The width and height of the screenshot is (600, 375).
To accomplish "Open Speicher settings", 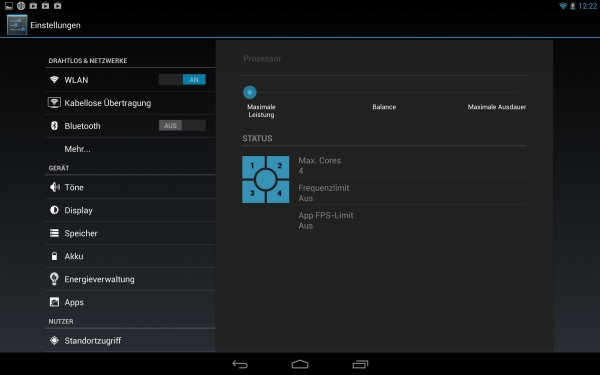I will (x=130, y=233).
